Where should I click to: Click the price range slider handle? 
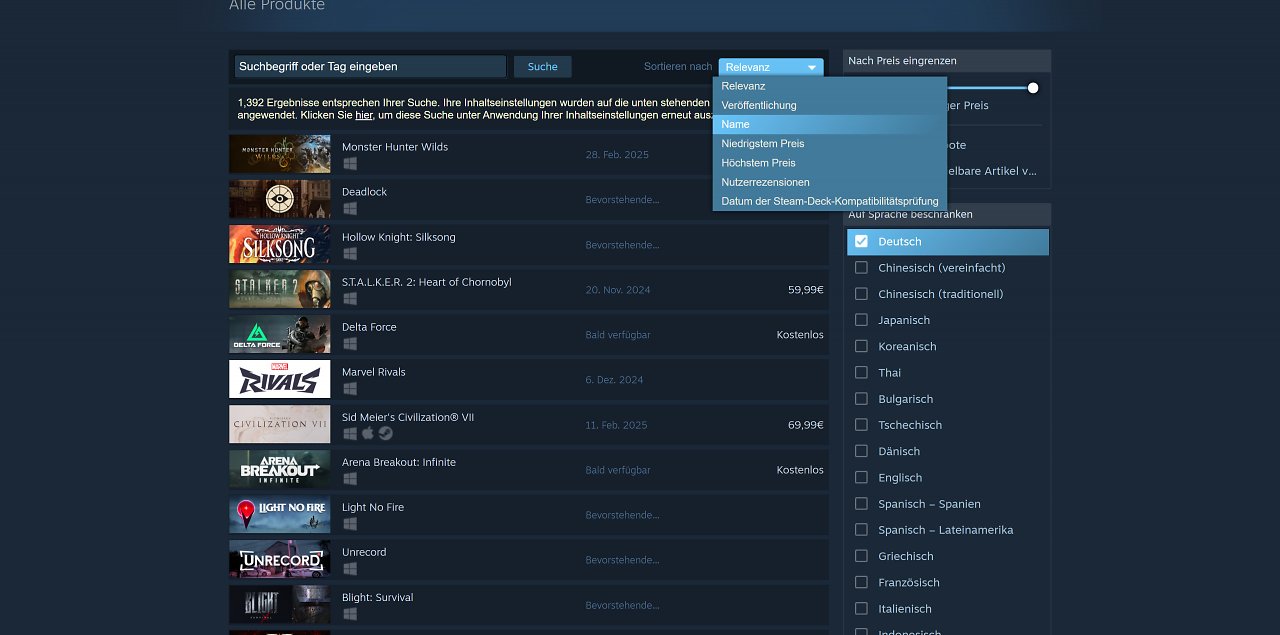(1033, 88)
